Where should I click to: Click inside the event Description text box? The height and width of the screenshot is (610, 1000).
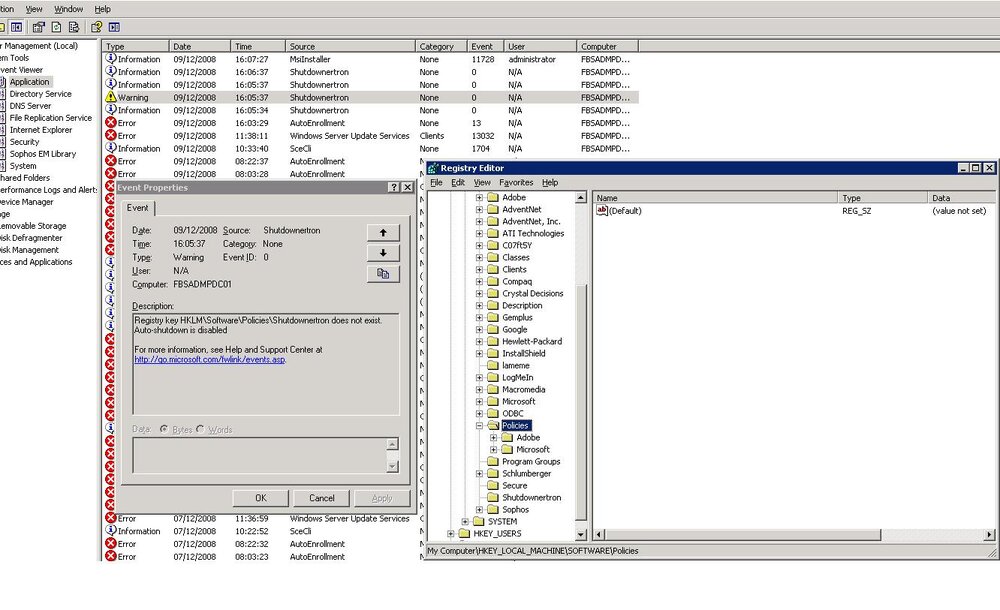tap(266, 364)
